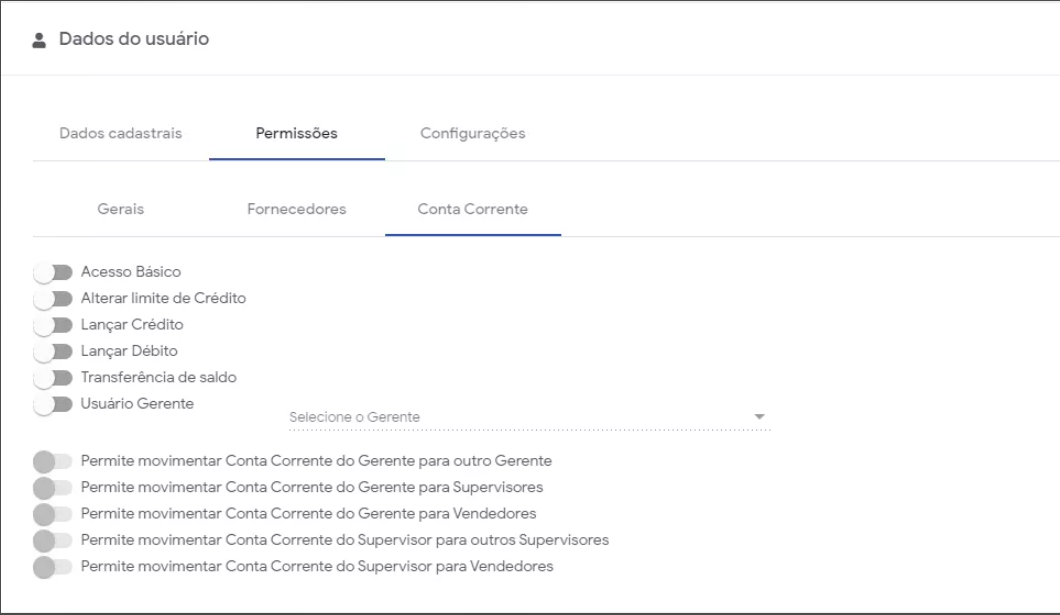Enable Gerente para Supervisores movement toggle

coord(54,488)
